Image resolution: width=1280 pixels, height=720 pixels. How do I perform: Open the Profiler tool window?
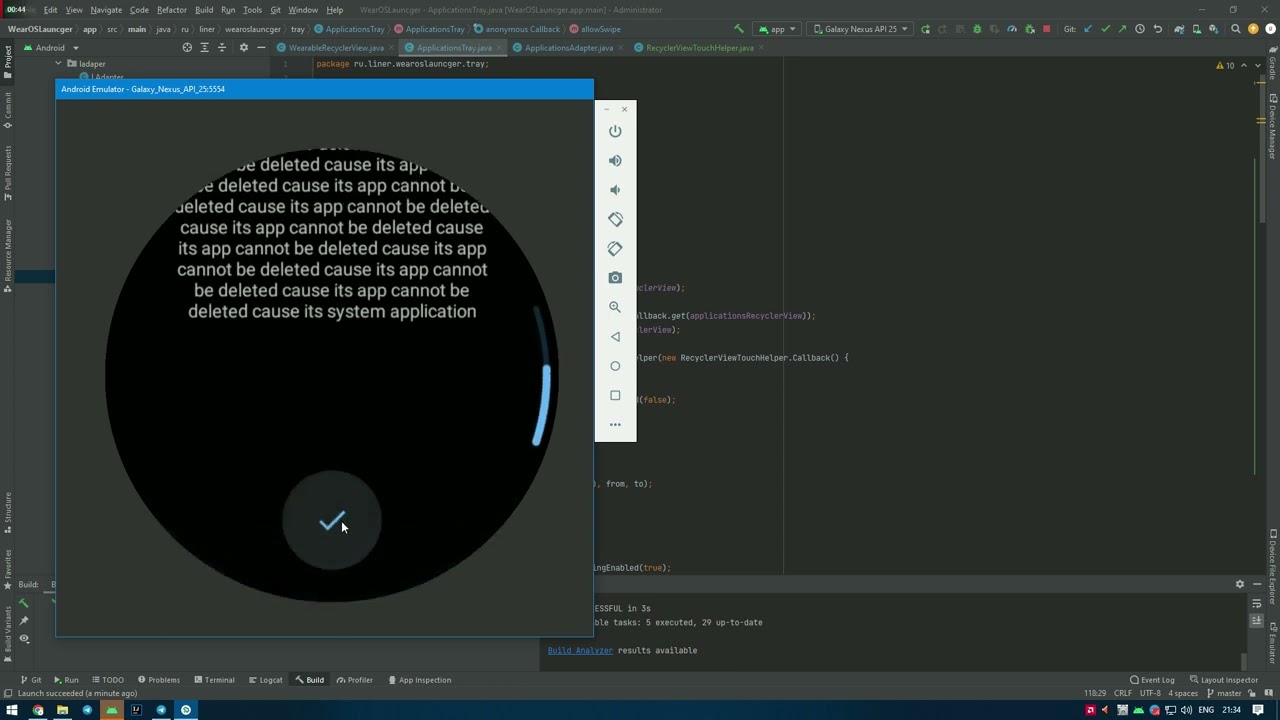pos(355,680)
